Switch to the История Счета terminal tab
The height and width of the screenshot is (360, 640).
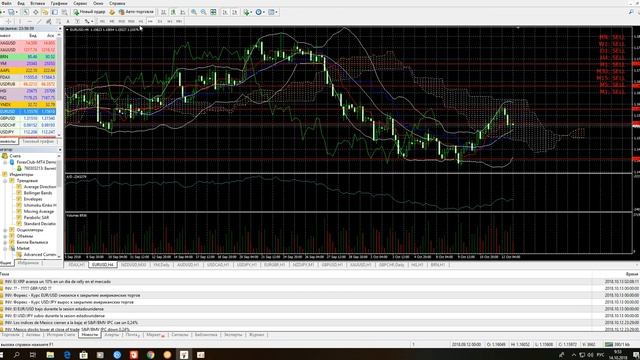click(61, 335)
